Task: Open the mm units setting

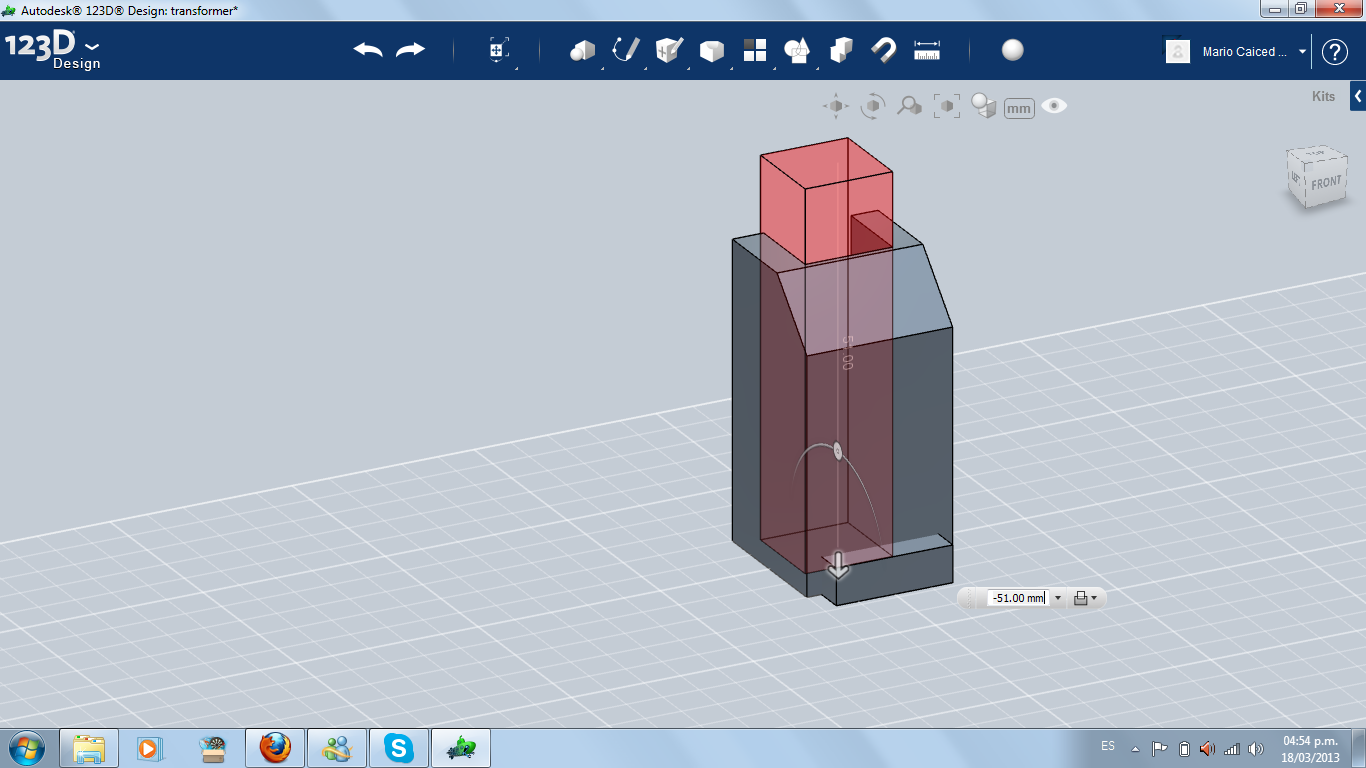Action: 1019,108
